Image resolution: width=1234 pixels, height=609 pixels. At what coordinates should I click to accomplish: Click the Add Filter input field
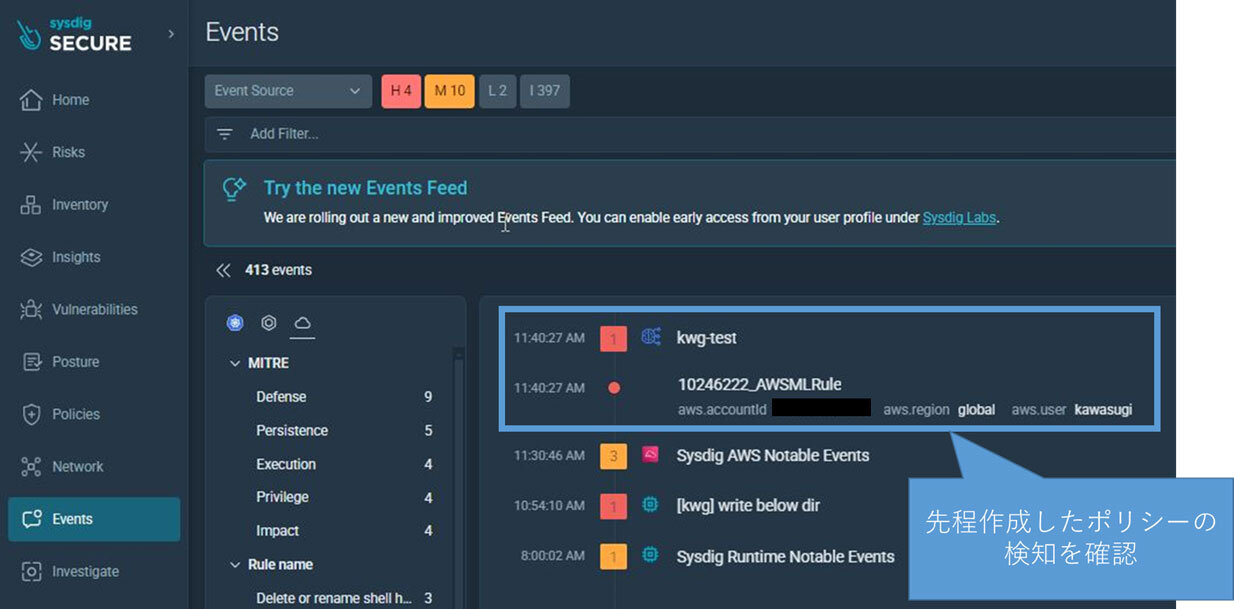point(600,134)
